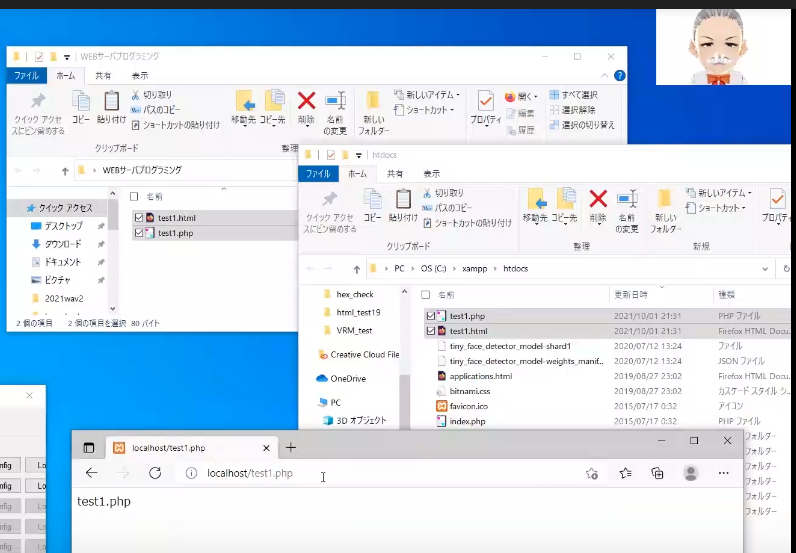Click xampp in htdocs breadcrumb path
The height and width of the screenshot is (553, 796).
[475, 269]
